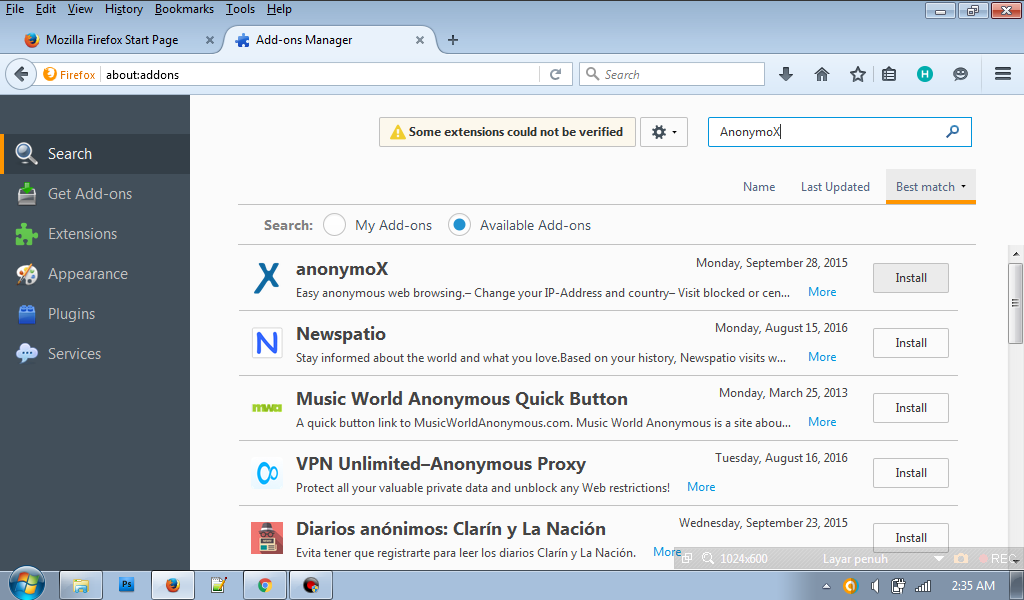
Task: Bookmark this page with star icon
Action: click(x=857, y=74)
